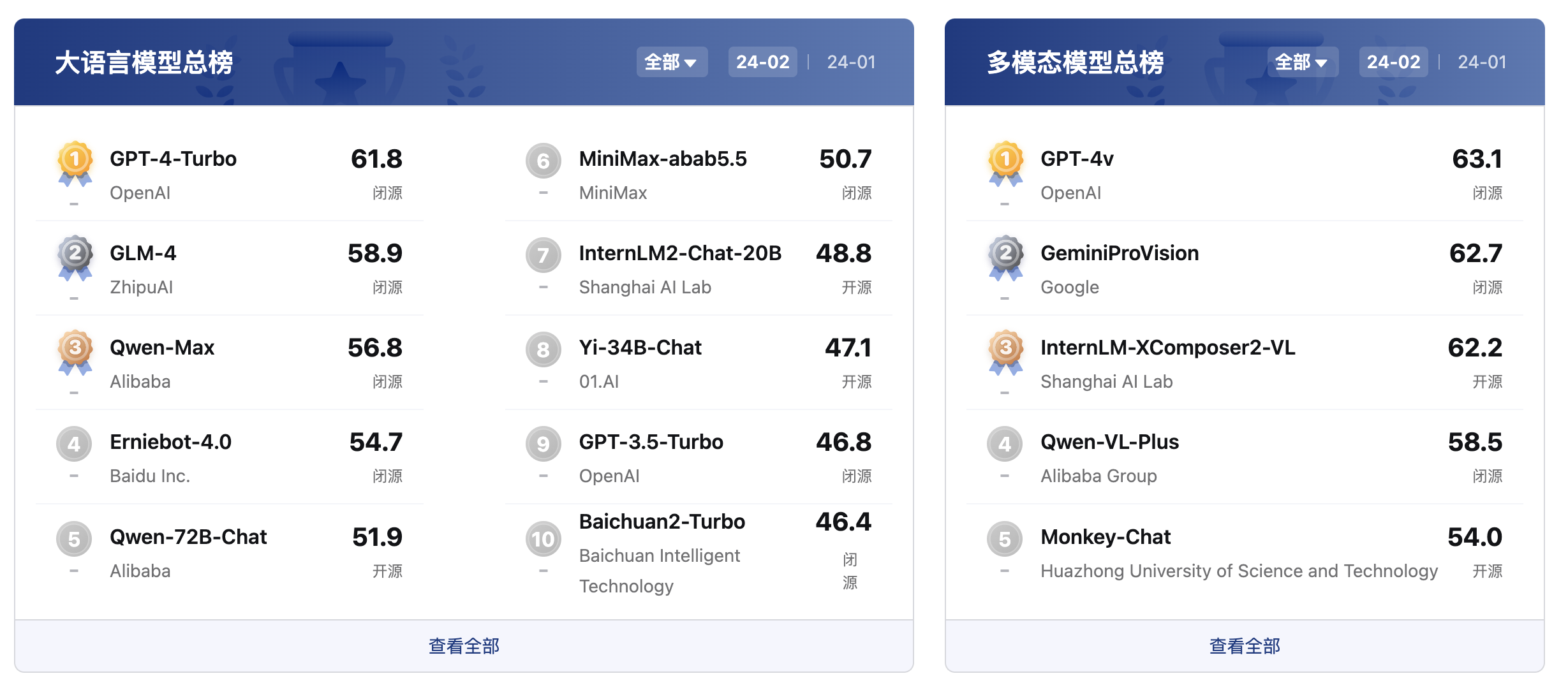Click the silver medal for GeminiProVision
The image size is (1568, 690).
(x=1006, y=258)
